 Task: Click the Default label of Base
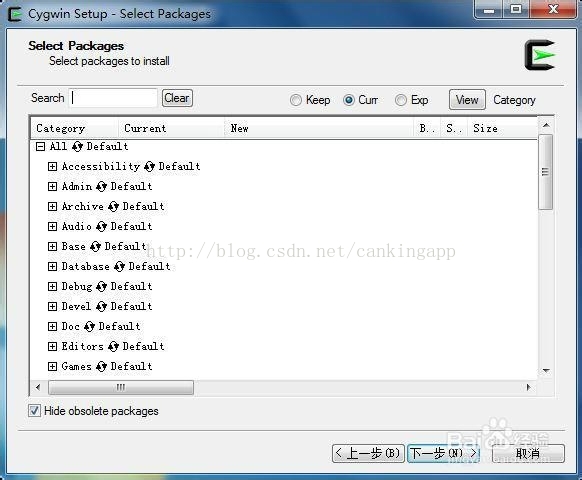tap(126, 246)
